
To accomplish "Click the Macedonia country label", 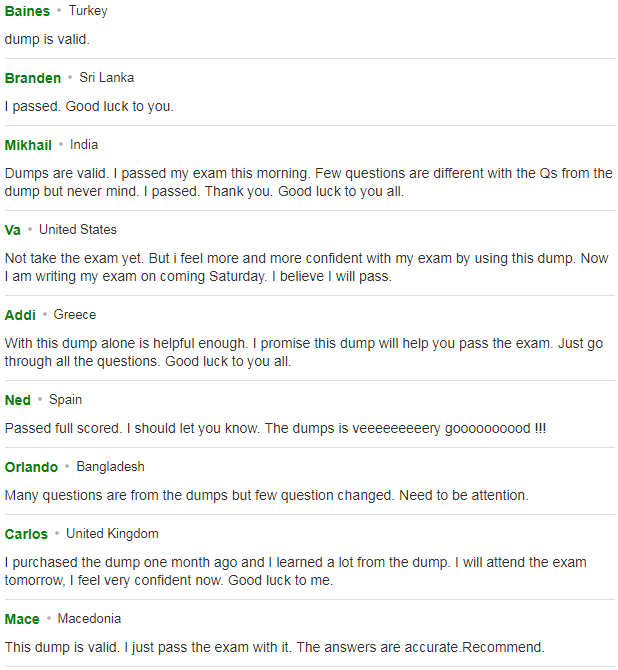I will tap(89, 619).
